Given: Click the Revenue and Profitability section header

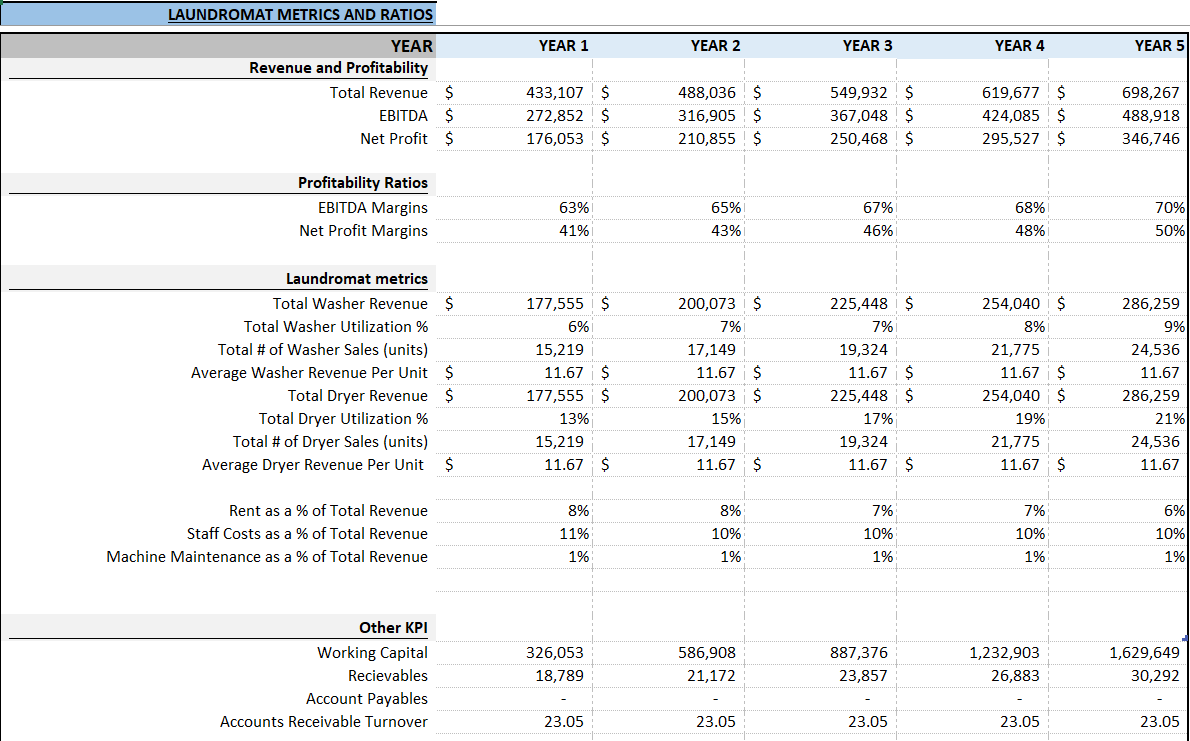Looking at the screenshot, I should pos(338,68).
